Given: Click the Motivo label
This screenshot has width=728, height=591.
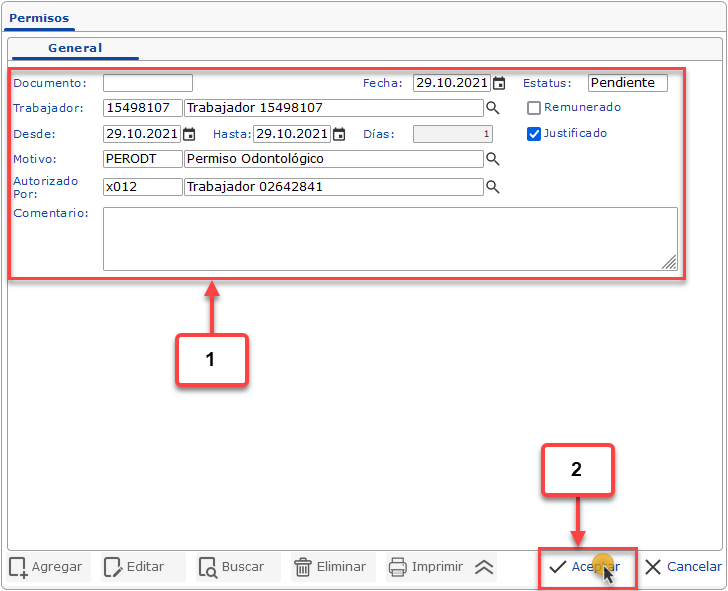Looking at the screenshot, I should click(35, 160).
